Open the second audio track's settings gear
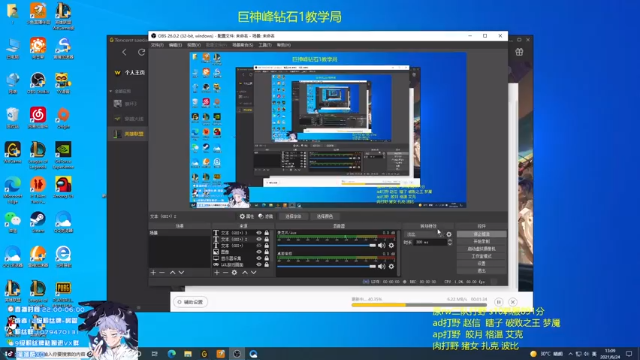 point(391,267)
